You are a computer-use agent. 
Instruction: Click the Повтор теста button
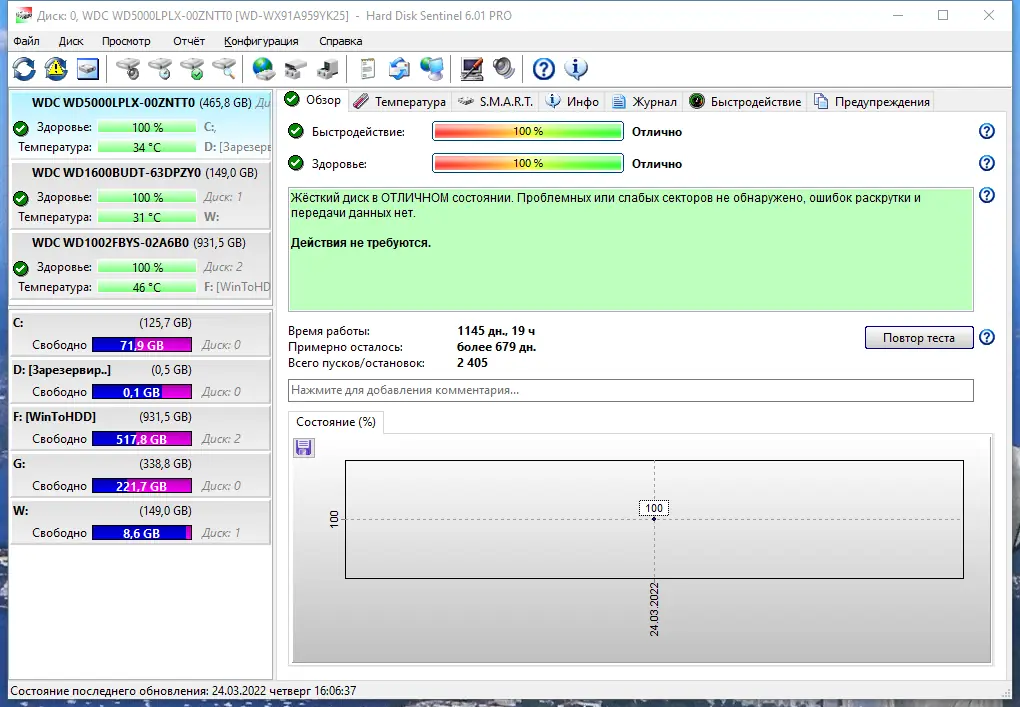click(x=919, y=338)
